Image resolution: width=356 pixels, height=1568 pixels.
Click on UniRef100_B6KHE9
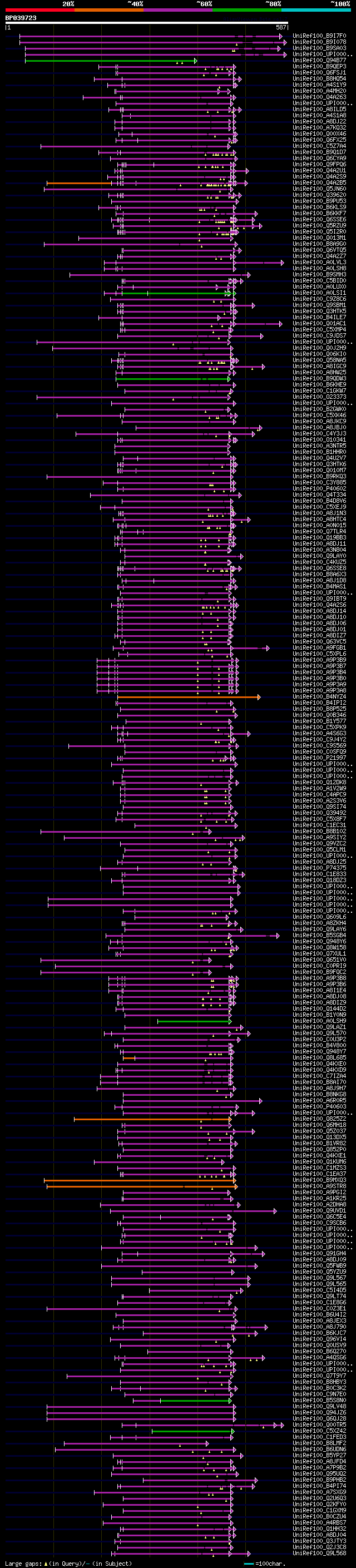pyautogui.click(x=319, y=385)
